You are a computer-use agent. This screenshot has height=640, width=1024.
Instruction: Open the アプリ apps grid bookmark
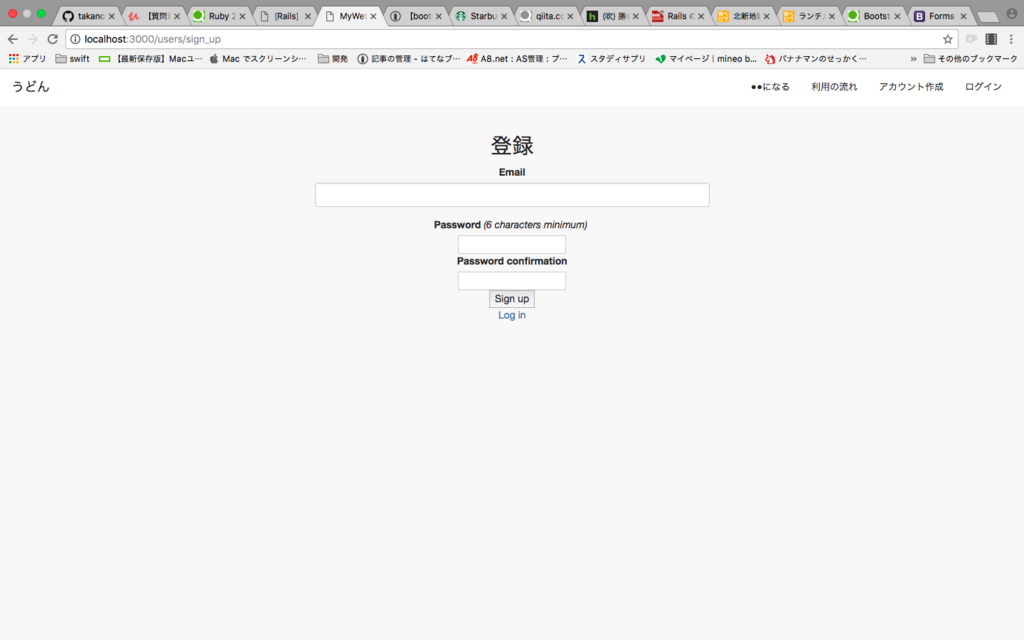click(27, 59)
